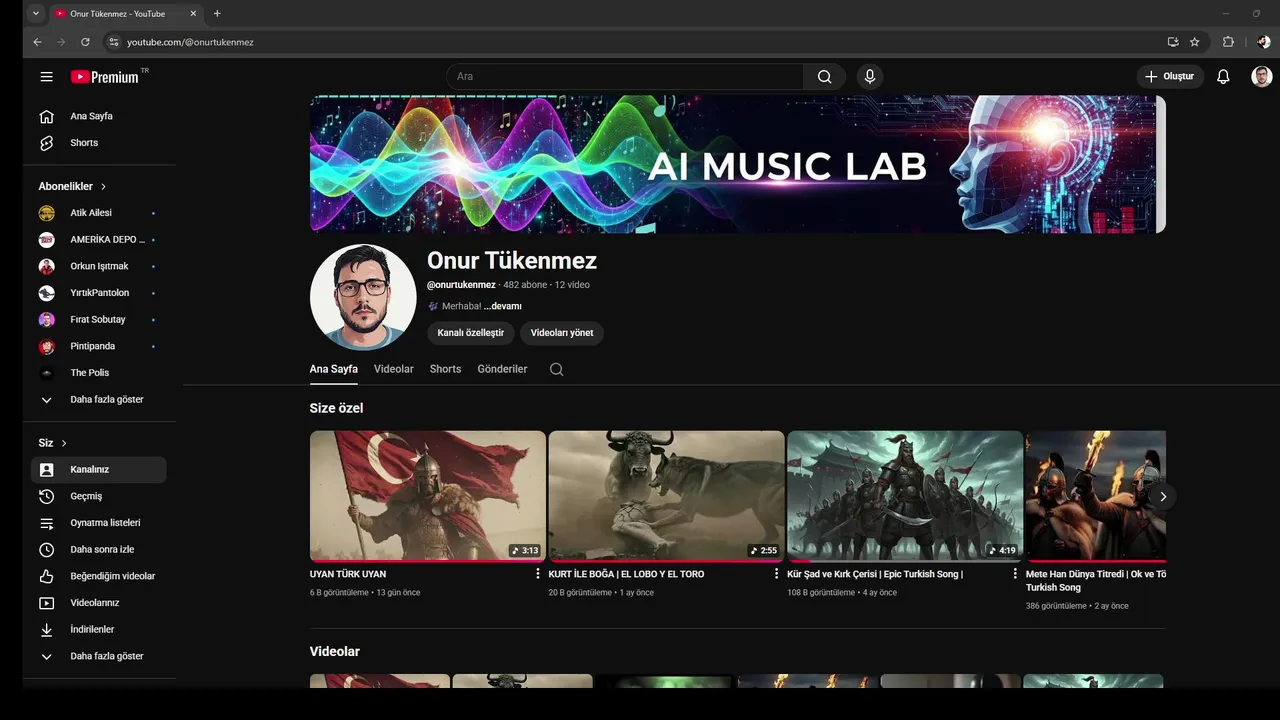
Task: Go back in browser history
Action: 37,42
